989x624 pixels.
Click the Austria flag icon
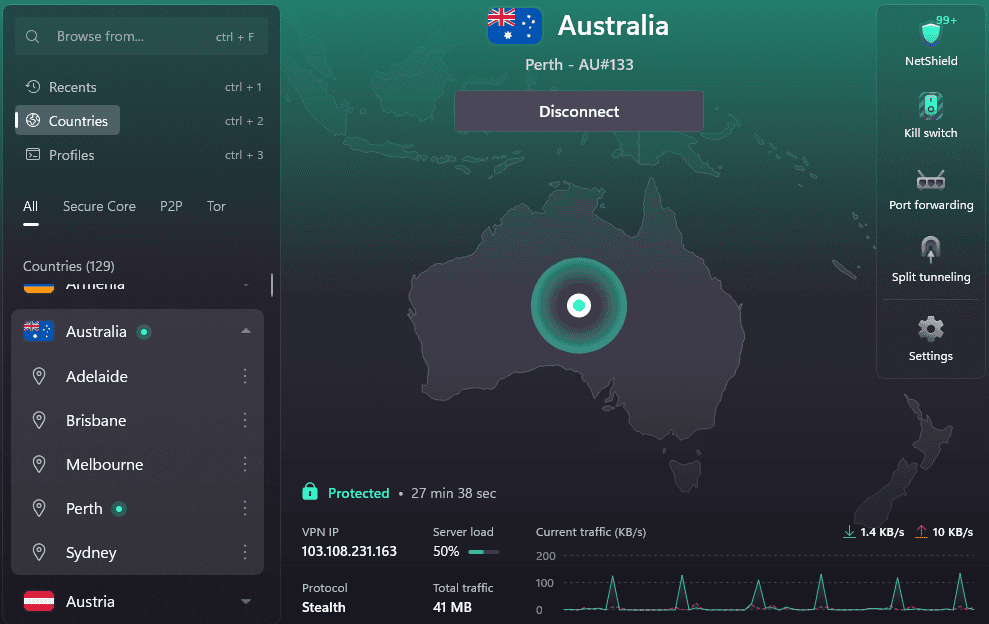[39, 601]
